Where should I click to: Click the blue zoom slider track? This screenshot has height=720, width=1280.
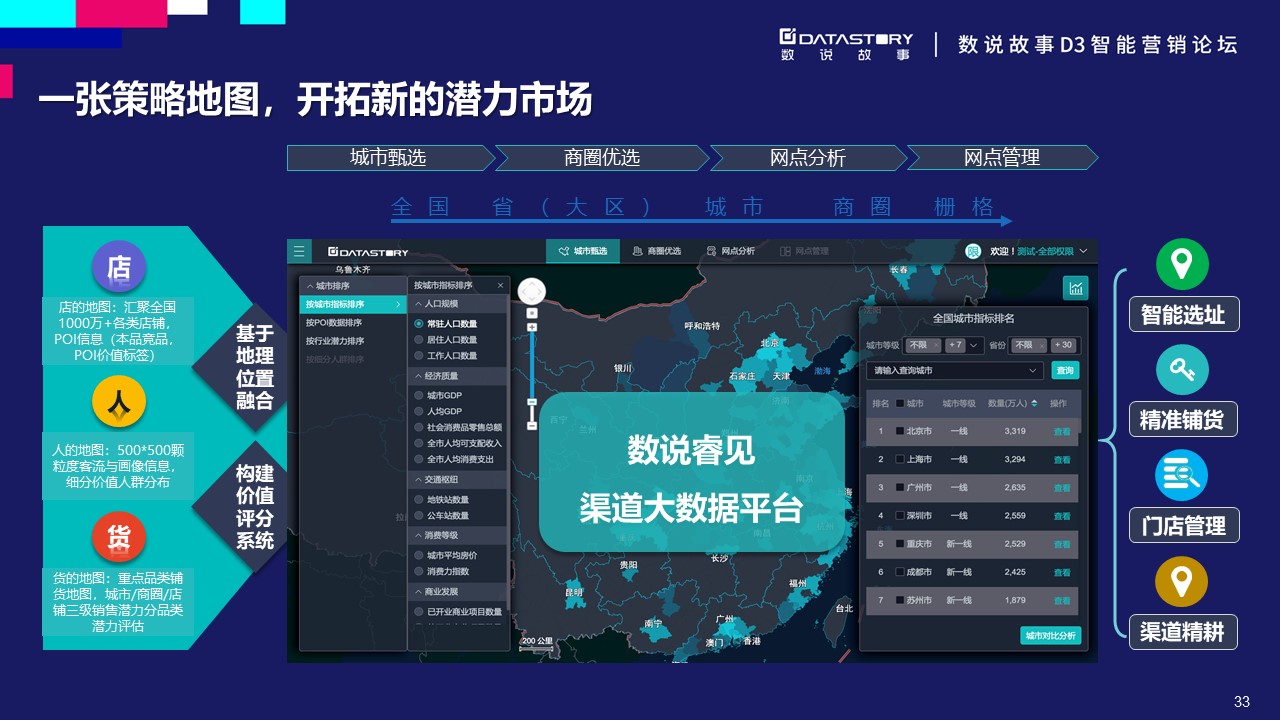532,365
